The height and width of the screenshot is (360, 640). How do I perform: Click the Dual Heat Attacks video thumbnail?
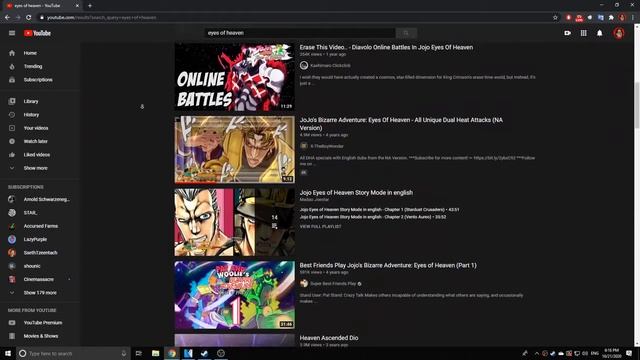(x=234, y=150)
